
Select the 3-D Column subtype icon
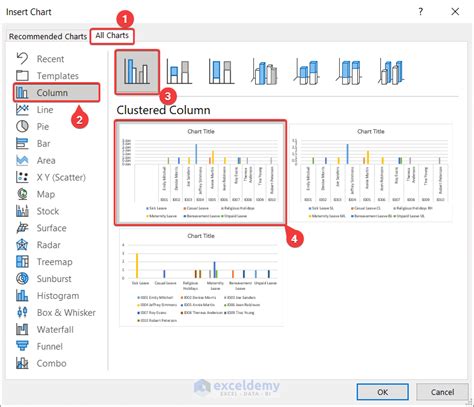391,72
